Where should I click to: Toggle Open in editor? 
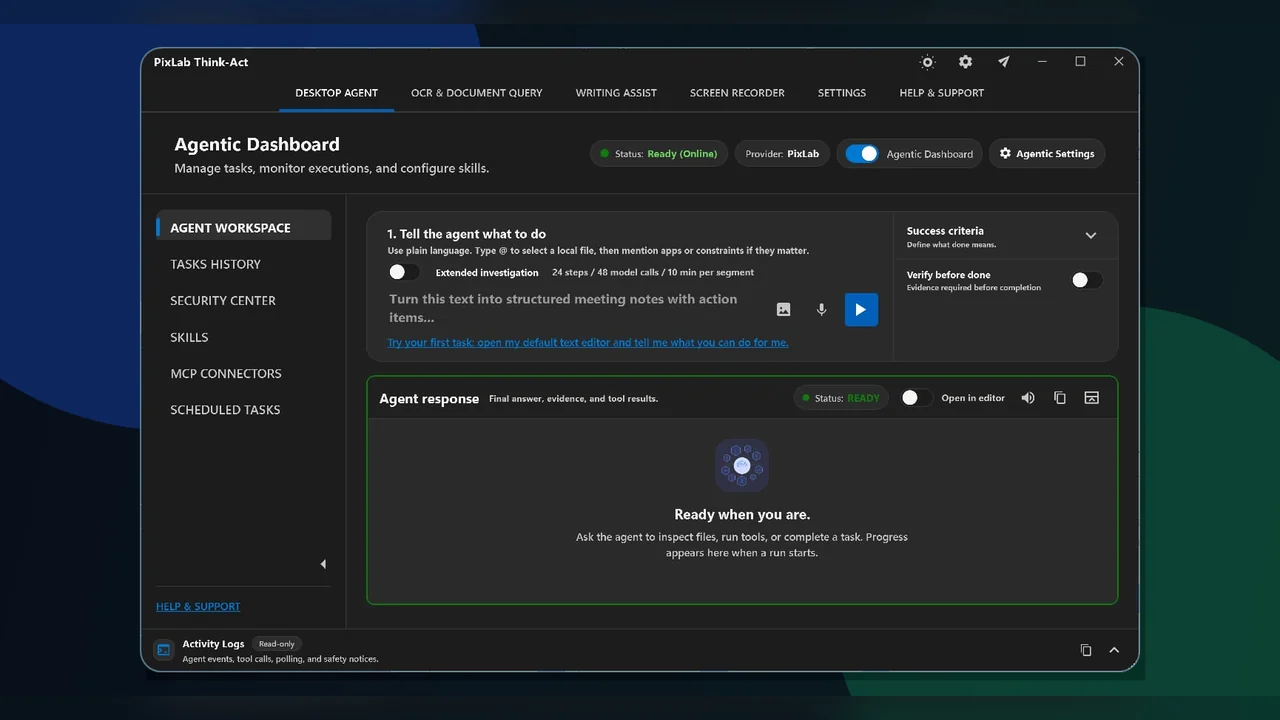tap(916, 398)
